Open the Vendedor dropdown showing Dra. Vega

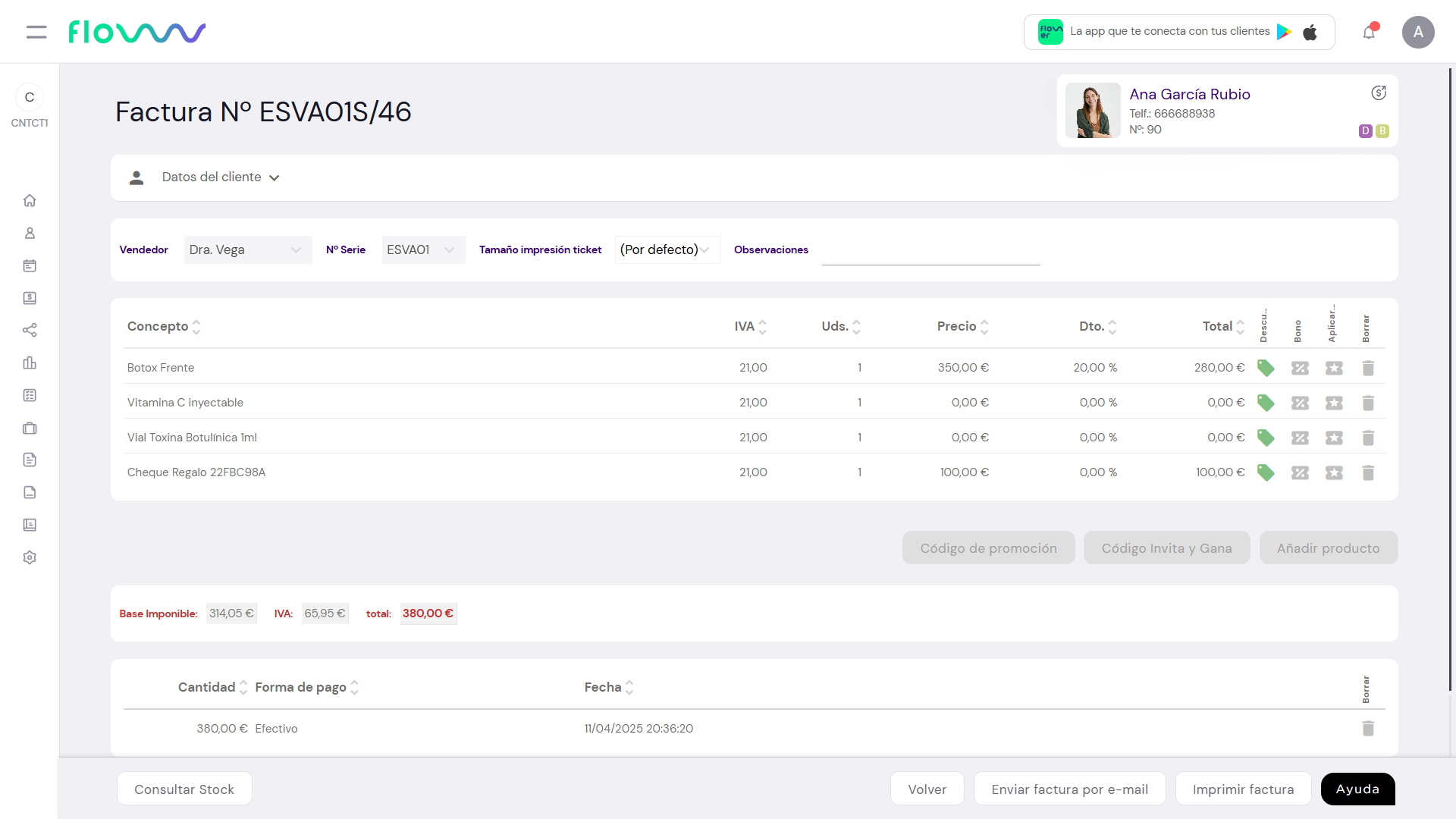coord(247,249)
